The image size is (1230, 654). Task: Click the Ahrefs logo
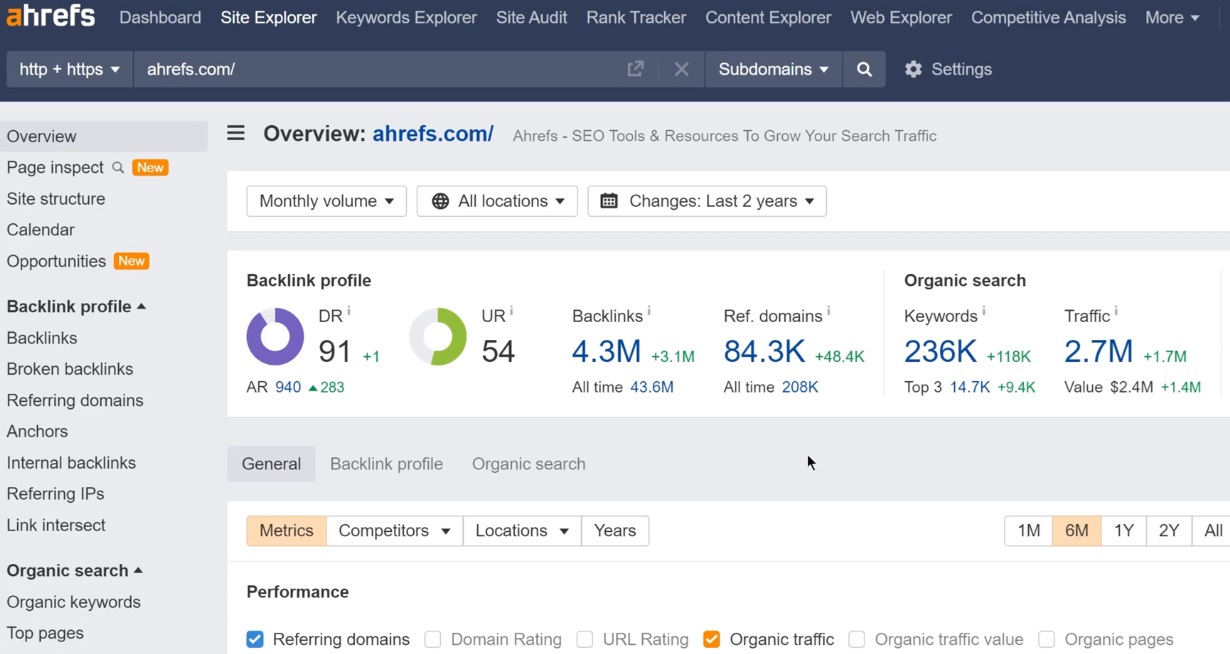pos(51,16)
